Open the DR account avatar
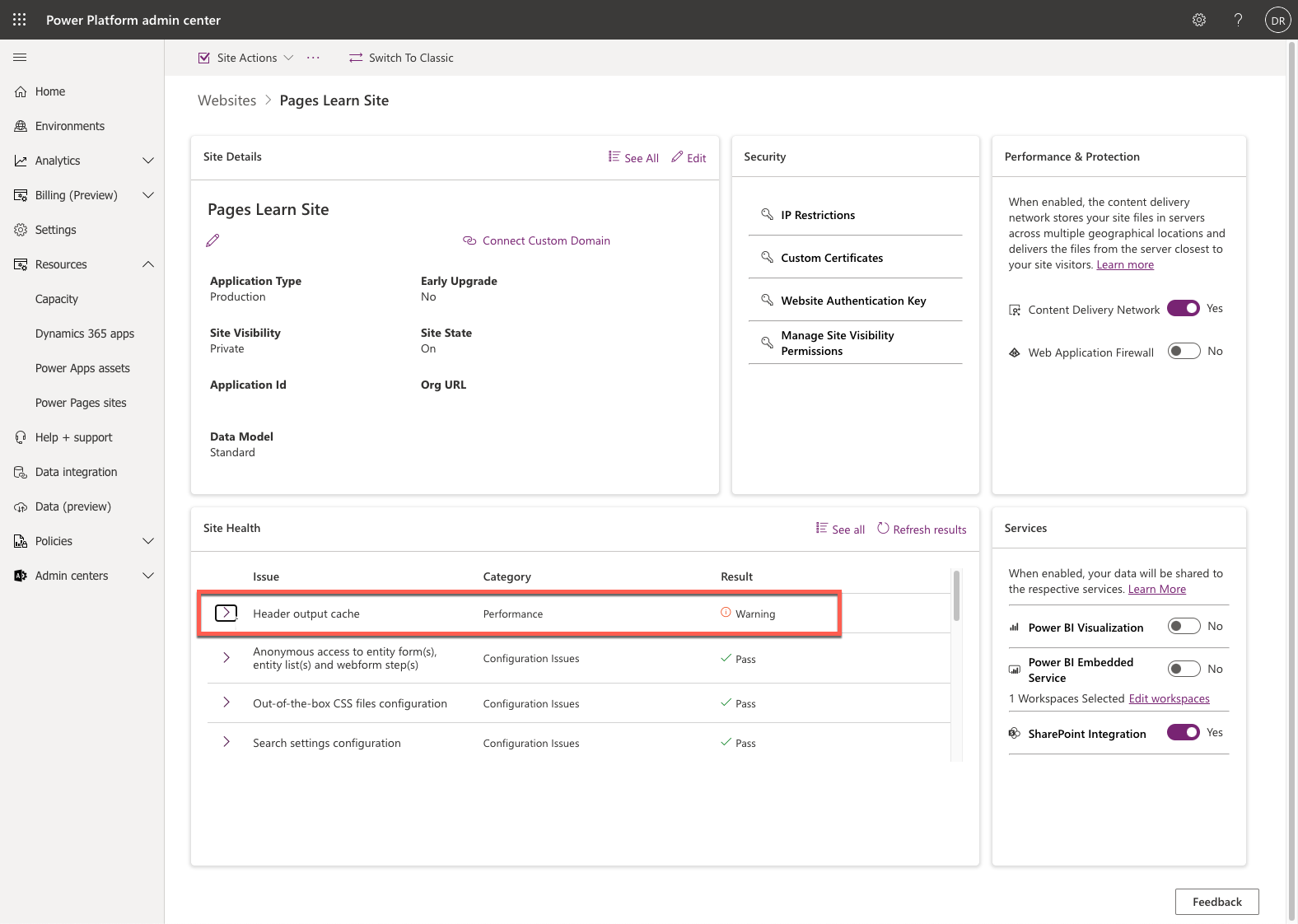The height and width of the screenshot is (924, 1298). [1277, 21]
